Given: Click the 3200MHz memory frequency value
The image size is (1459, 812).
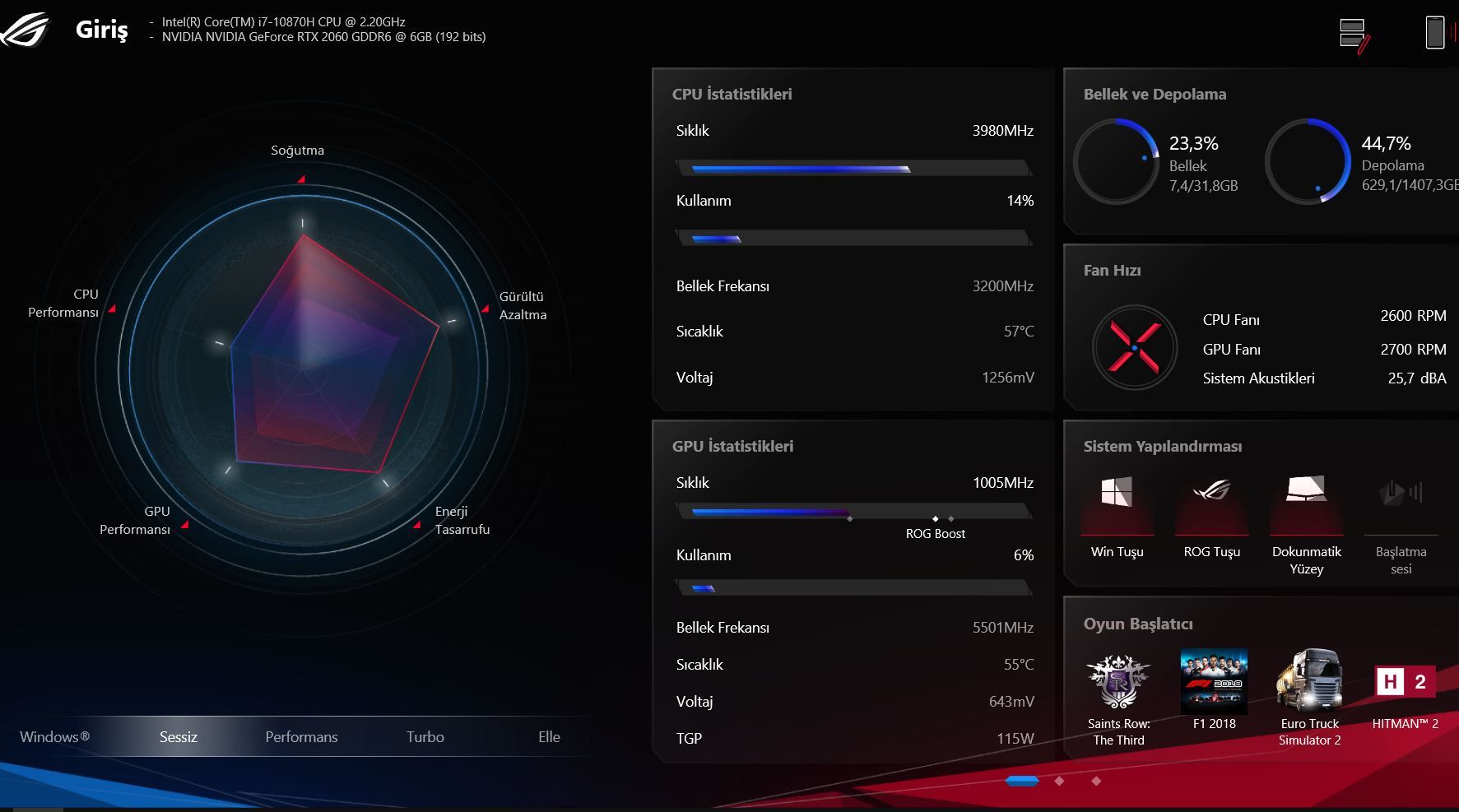Looking at the screenshot, I should tap(1003, 286).
